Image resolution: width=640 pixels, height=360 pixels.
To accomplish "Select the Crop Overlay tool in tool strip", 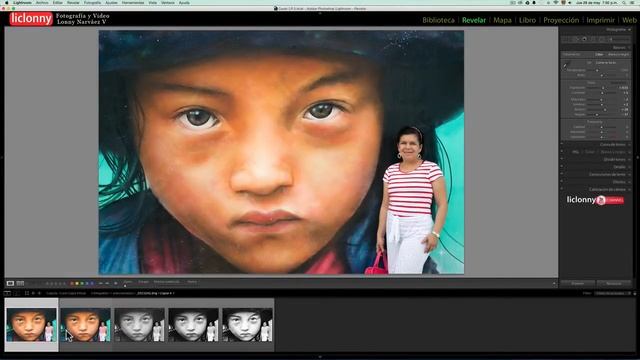I will (x=575, y=39).
